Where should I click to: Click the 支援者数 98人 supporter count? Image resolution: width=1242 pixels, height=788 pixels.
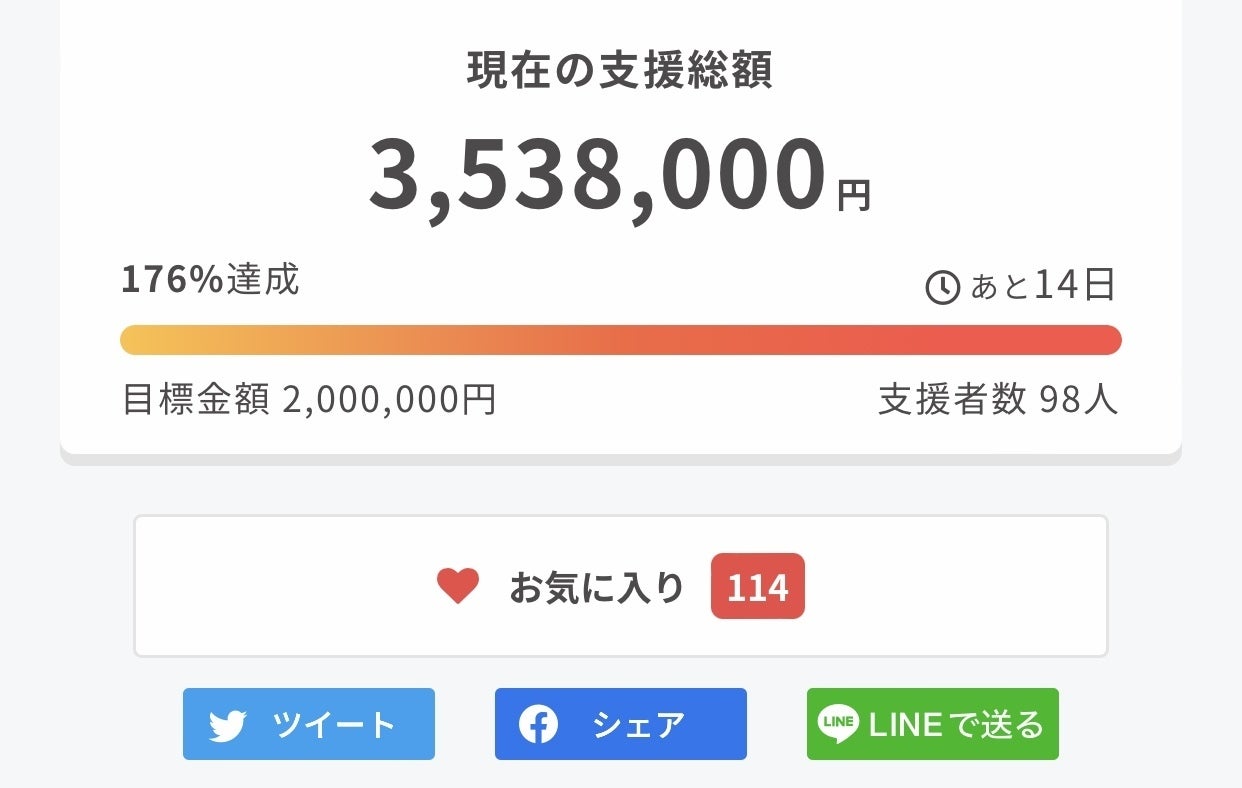click(x=998, y=400)
